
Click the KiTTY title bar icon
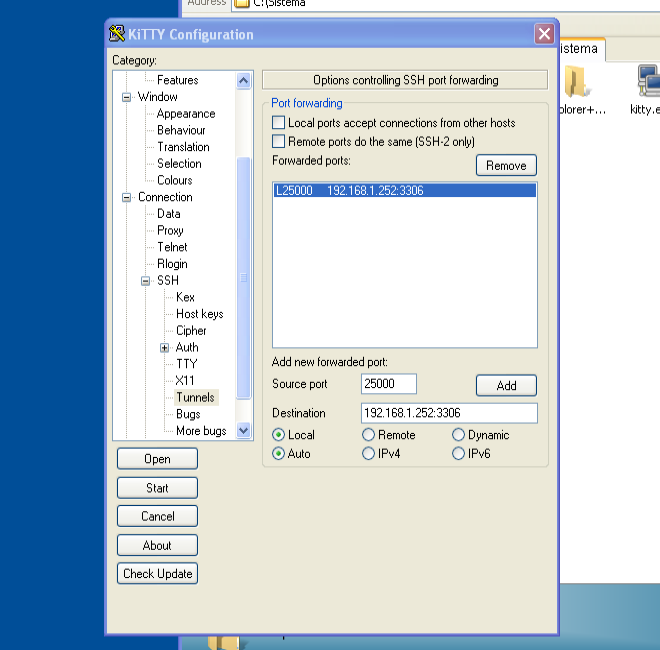(117, 34)
